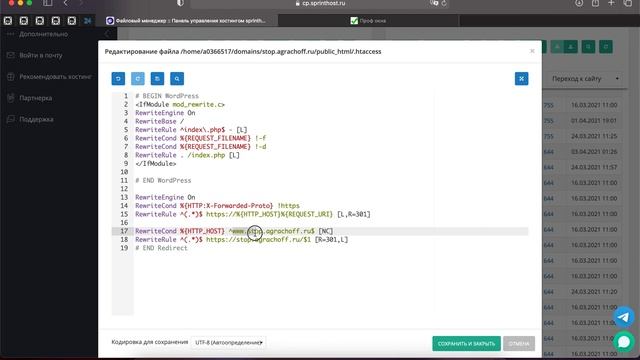Viewport: 640px width, 360px height.
Task: Click the date 24.03.2021 11:57 in the file list
Action: tap(594, 167)
